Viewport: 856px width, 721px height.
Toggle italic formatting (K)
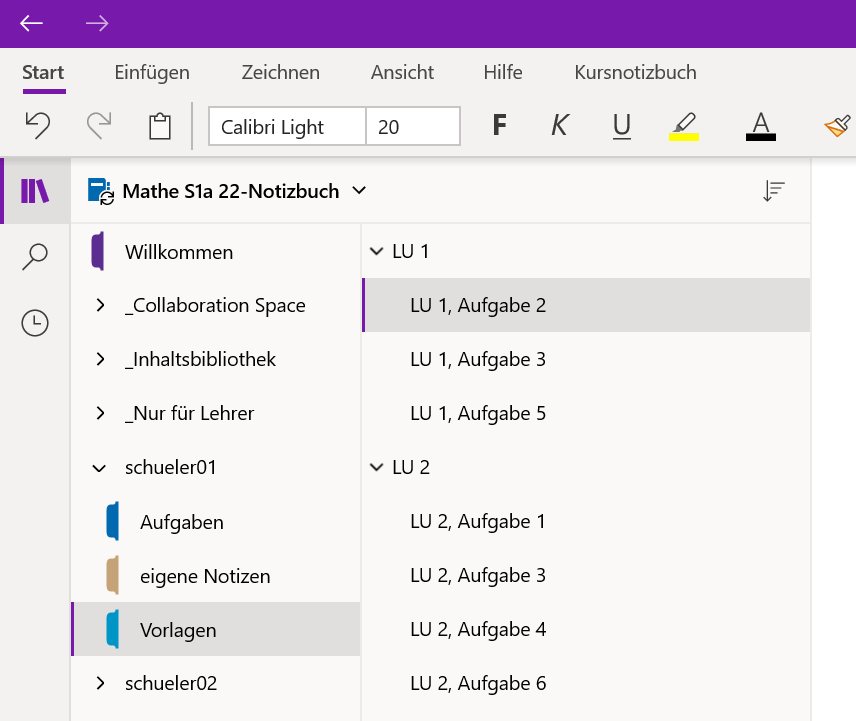click(x=560, y=126)
